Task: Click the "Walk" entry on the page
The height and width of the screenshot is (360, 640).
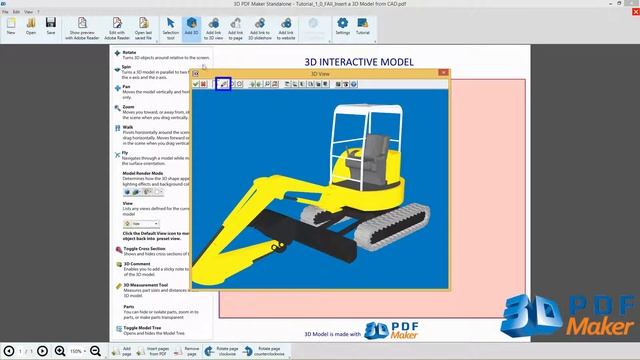Action: pos(128,127)
